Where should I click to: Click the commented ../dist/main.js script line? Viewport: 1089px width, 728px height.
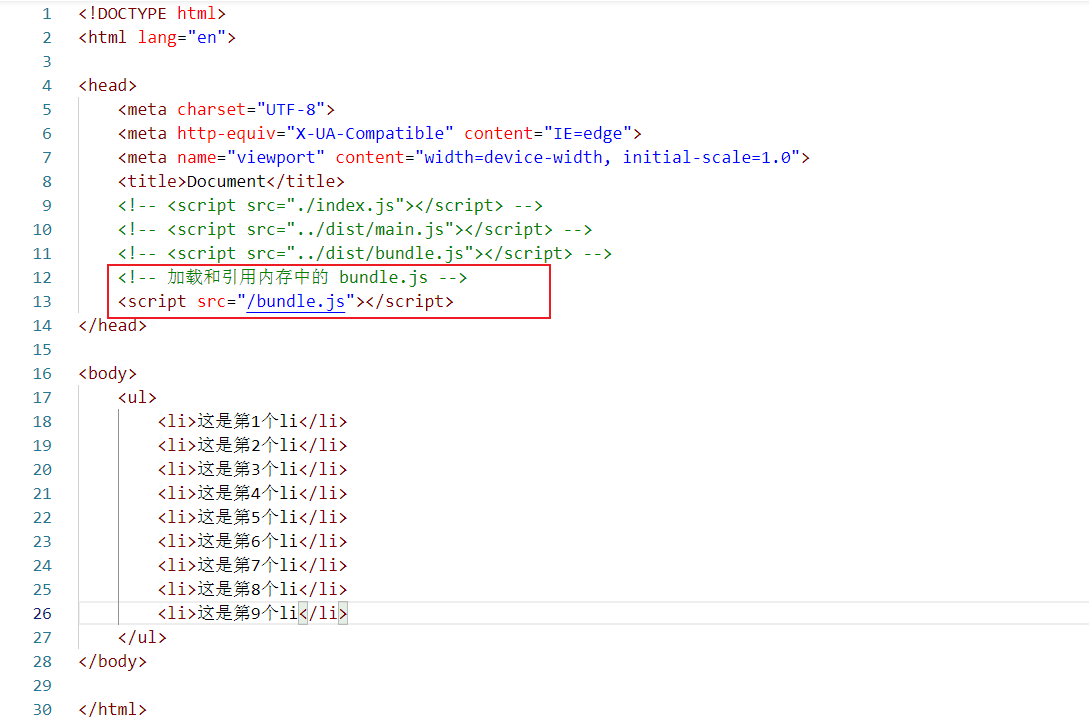tap(355, 229)
